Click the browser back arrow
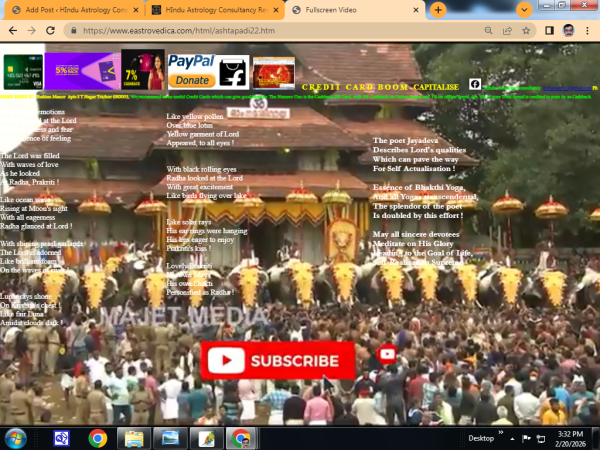This screenshot has height=450, width=600. [12, 31]
